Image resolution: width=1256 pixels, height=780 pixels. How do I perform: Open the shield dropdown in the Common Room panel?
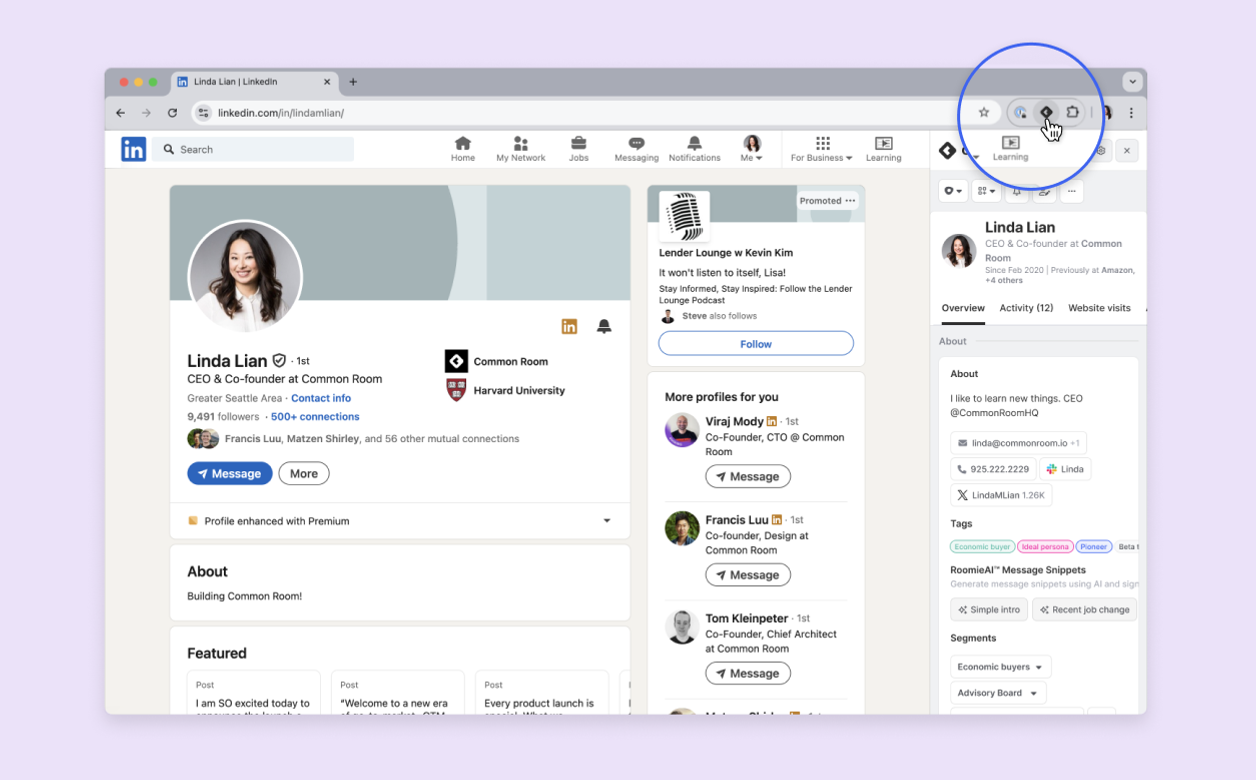pyautogui.click(x=953, y=191)
